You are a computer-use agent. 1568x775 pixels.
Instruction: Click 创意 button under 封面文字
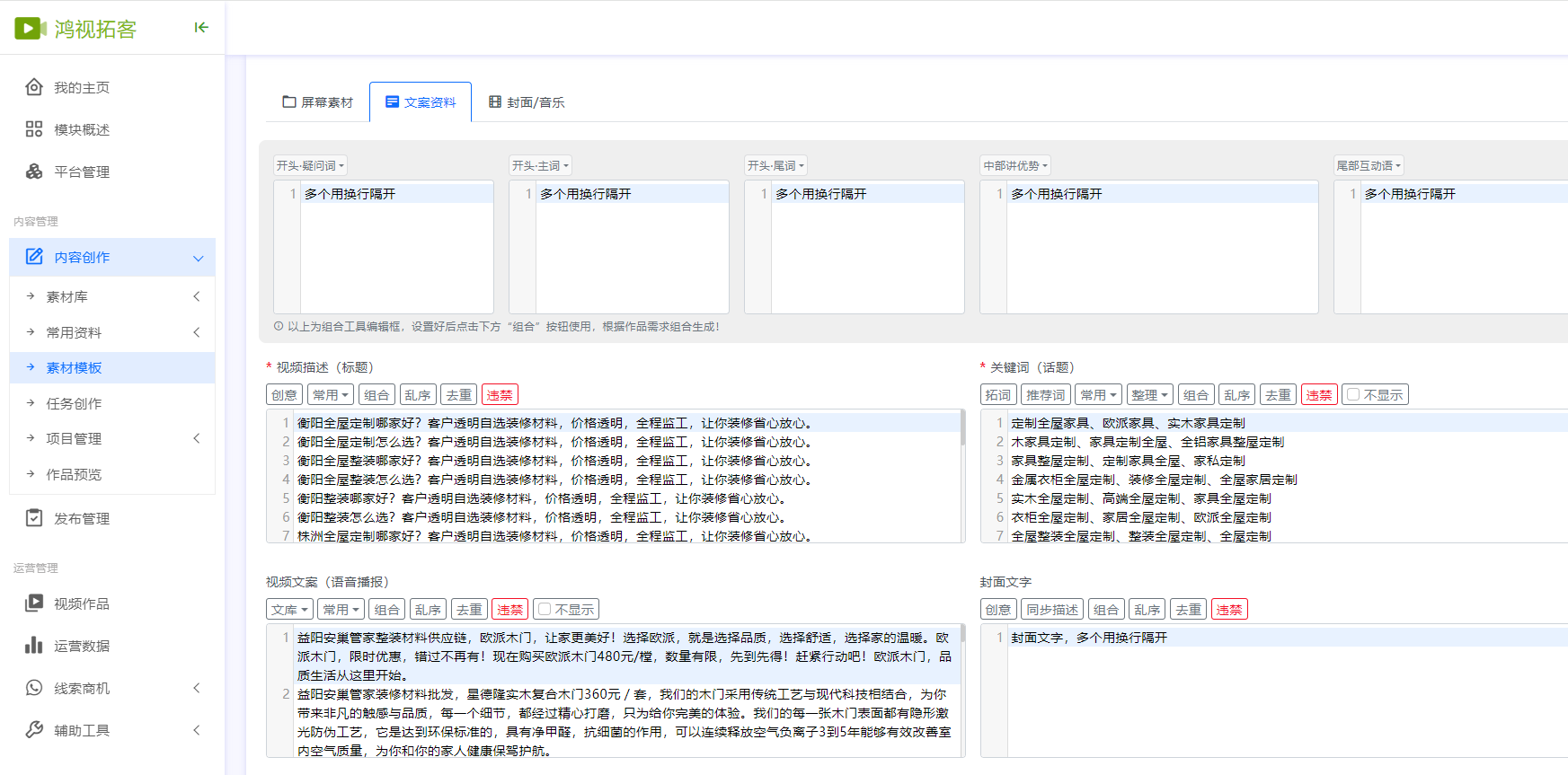pos(997,610)
